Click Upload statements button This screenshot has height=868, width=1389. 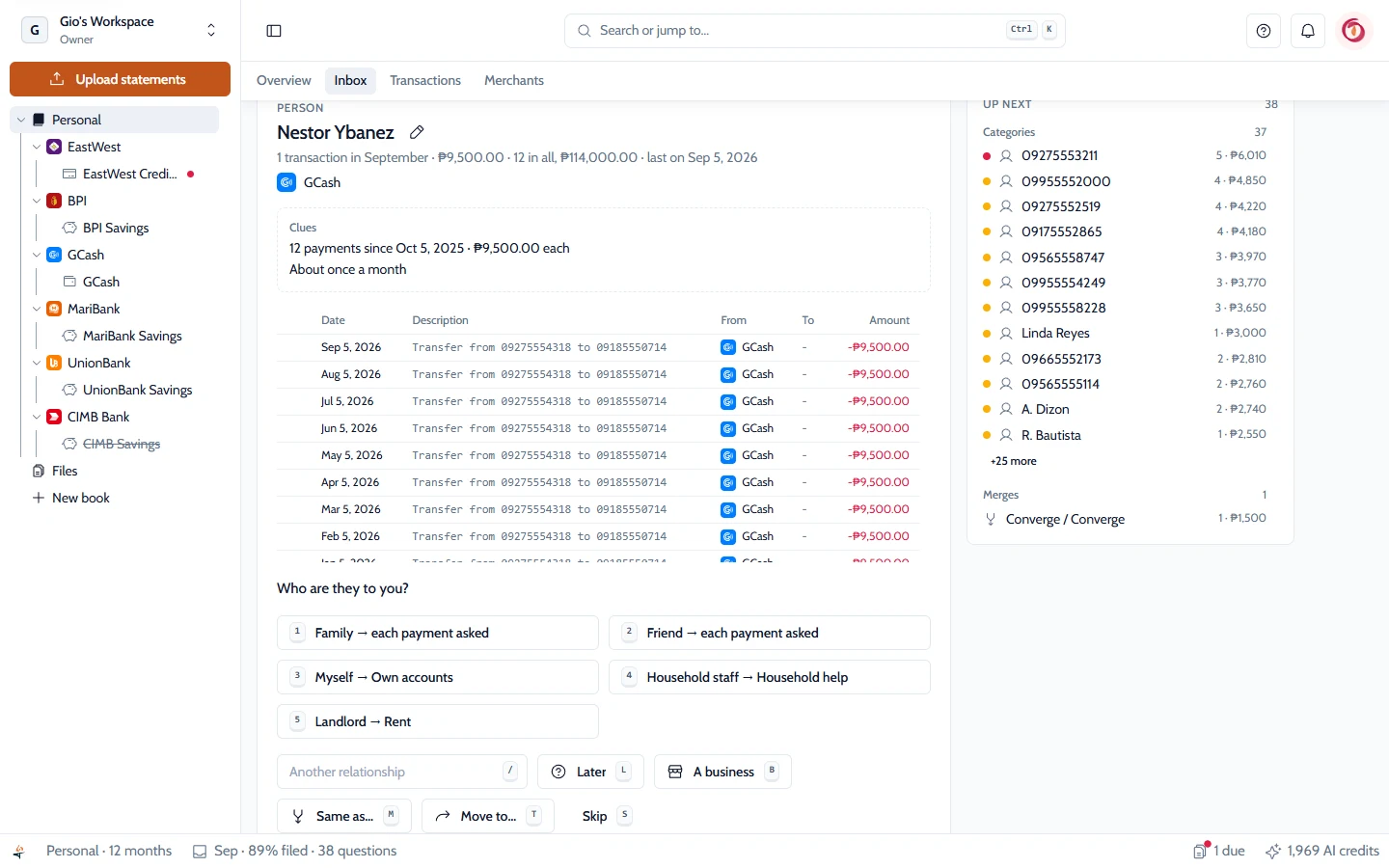pos(120,79)
